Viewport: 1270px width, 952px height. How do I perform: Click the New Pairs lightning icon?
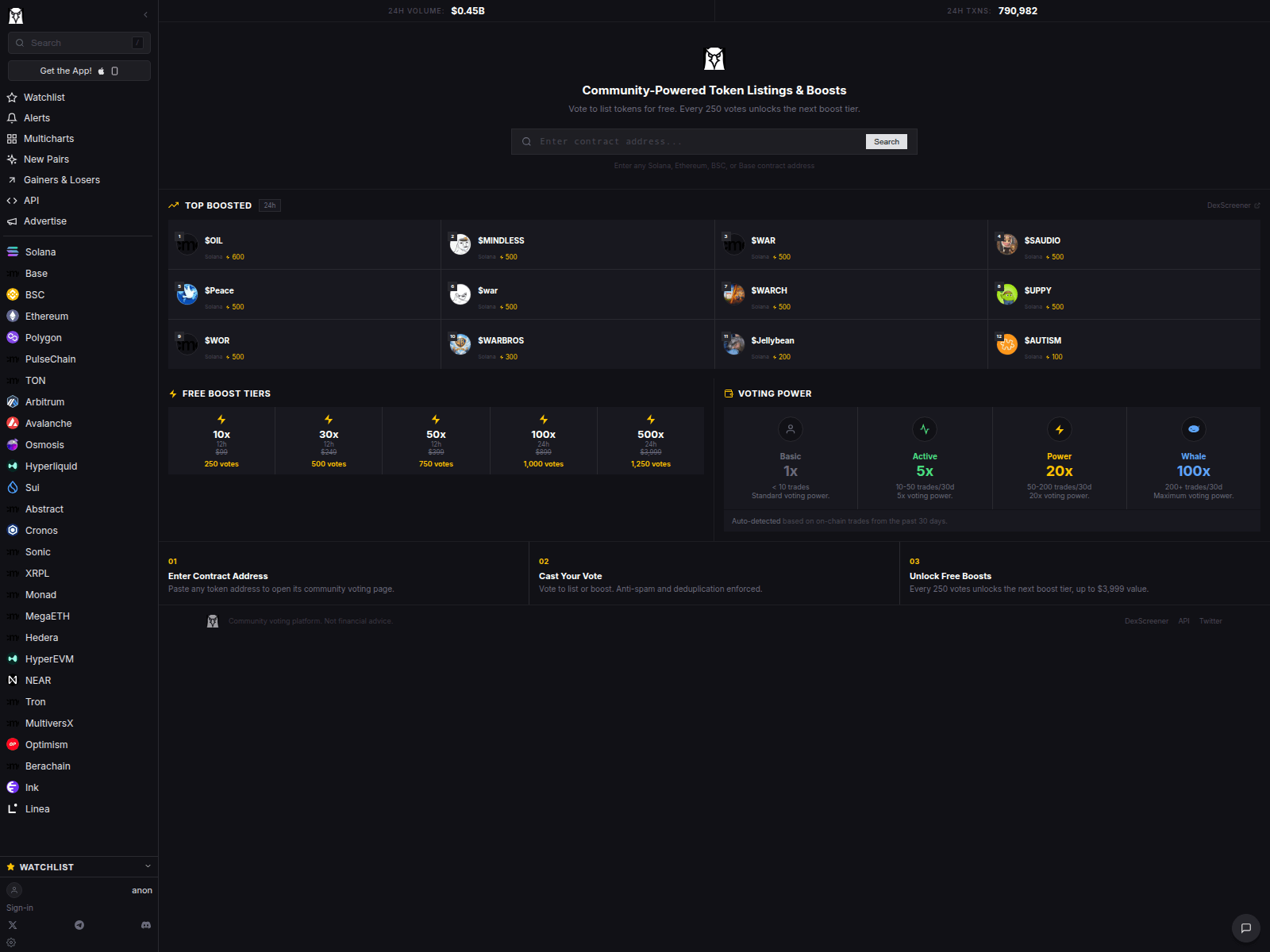11,159
